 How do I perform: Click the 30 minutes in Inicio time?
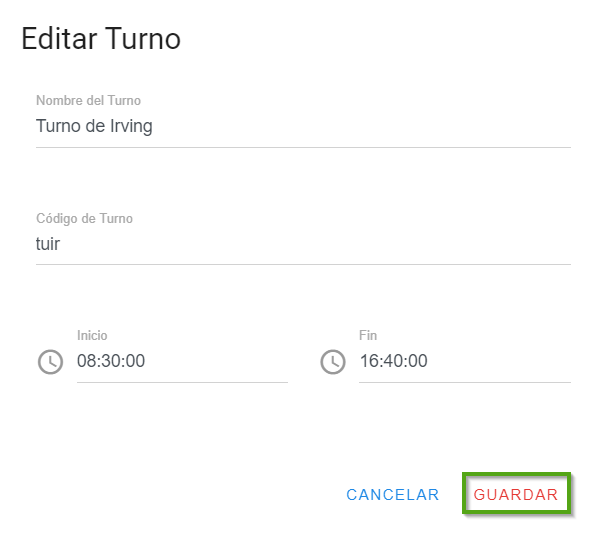point(111,361)
